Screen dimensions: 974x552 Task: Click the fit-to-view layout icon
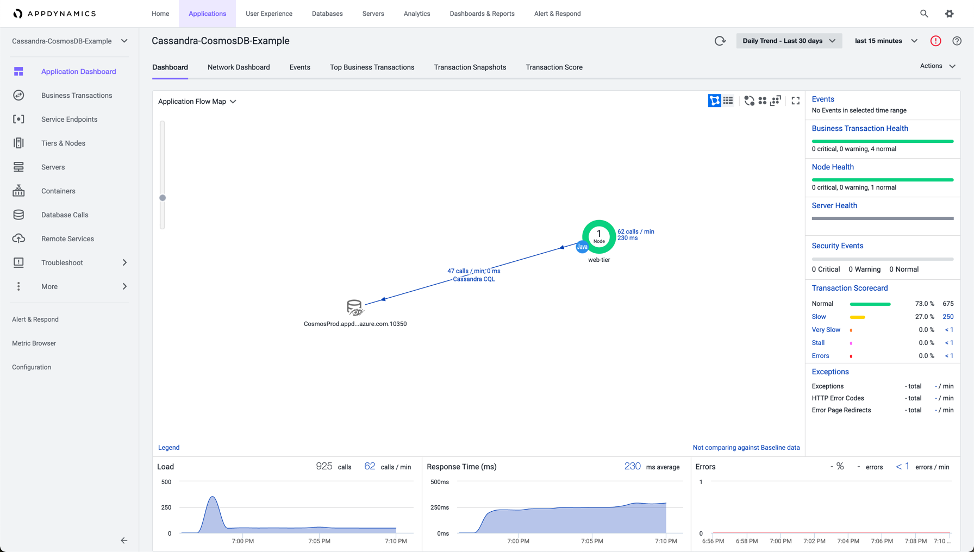775,101
